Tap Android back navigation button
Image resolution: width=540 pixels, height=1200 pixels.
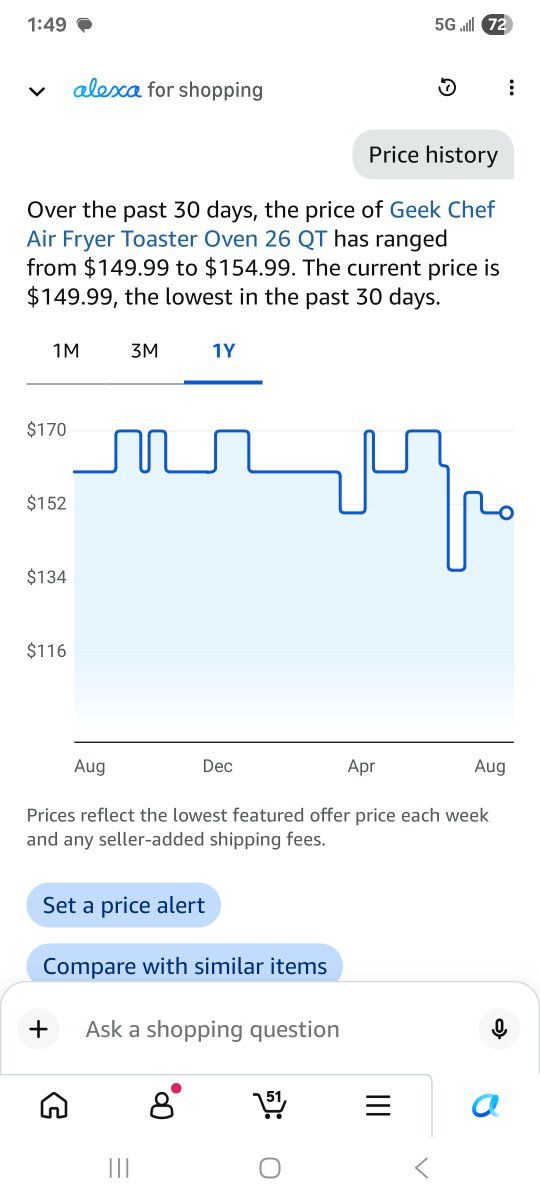[x=421, y=1167]
